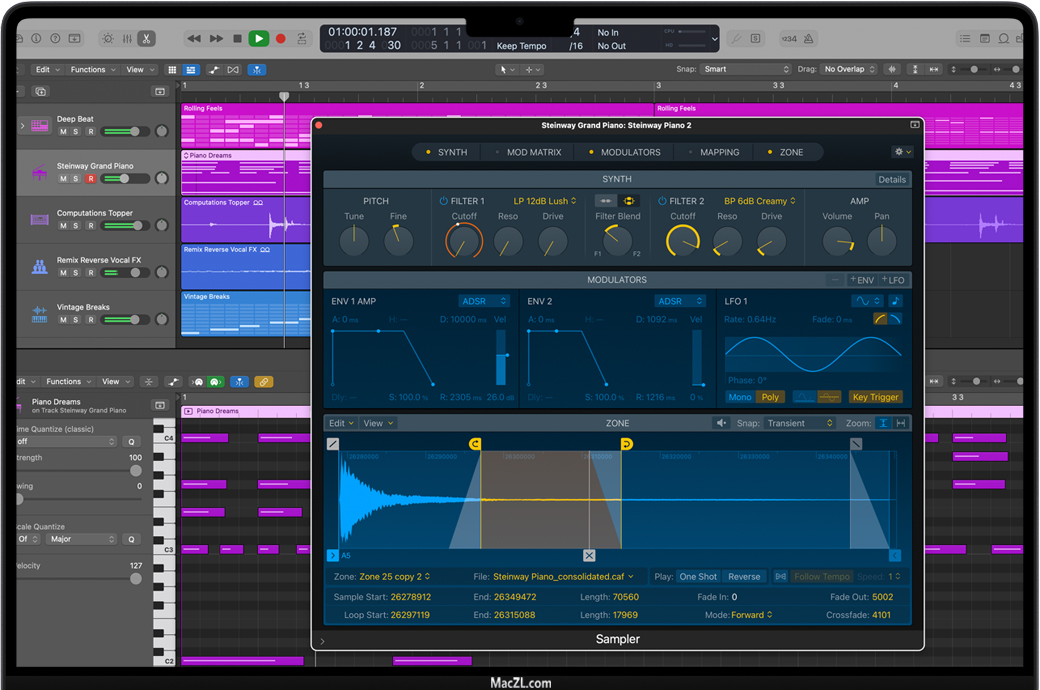The height and width of the screenshot is (690, 1040).
Task: Open the MAPPING tab
Action: [x=719, y=152]
